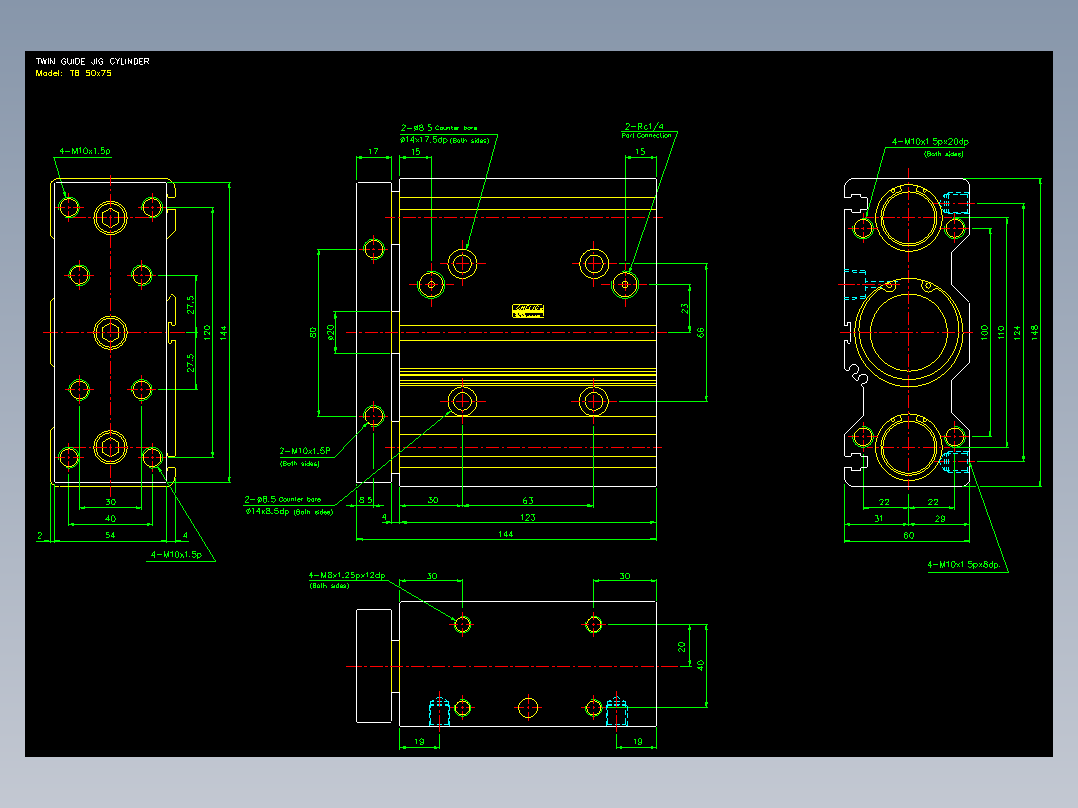Screen dimensions: 1078x808
Task: Select the '54' width dimension
Action: (x=110, y=535)
